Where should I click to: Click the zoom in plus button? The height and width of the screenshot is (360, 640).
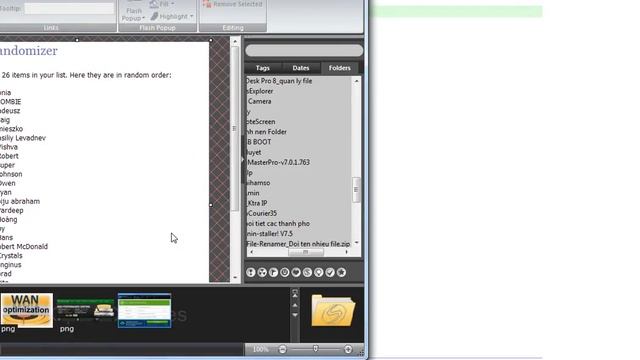tap(348, 349)
